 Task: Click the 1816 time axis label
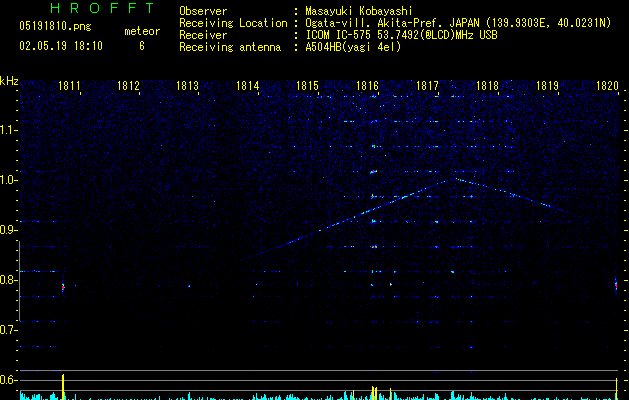(x=367, y=86)
